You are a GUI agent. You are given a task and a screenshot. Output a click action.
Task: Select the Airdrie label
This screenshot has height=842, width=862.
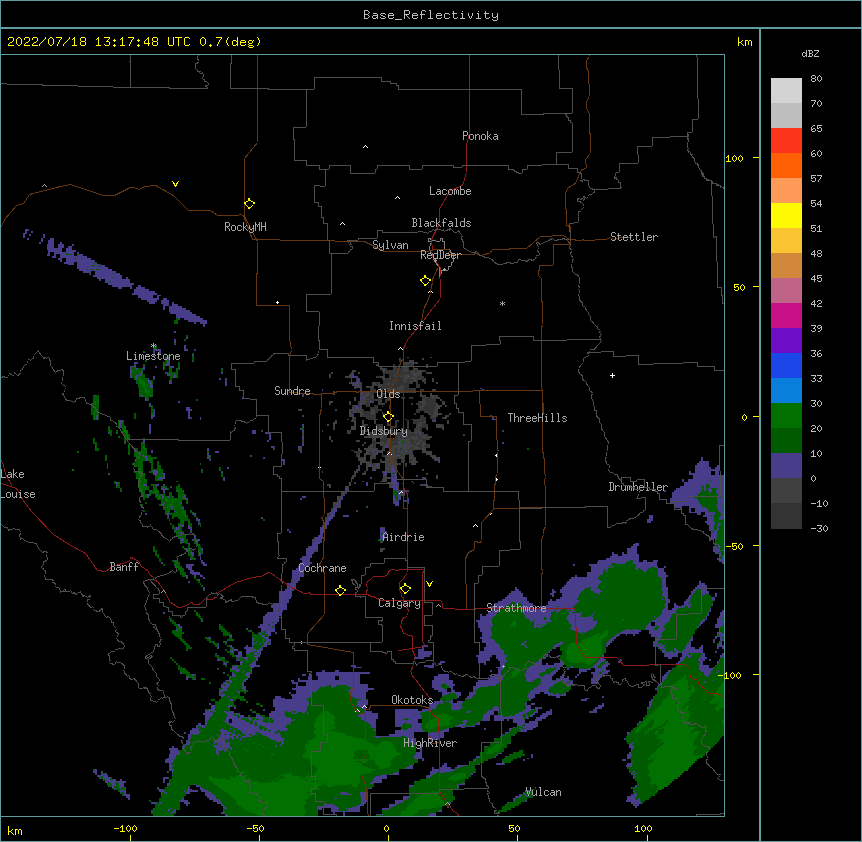[x=403, y=537]
